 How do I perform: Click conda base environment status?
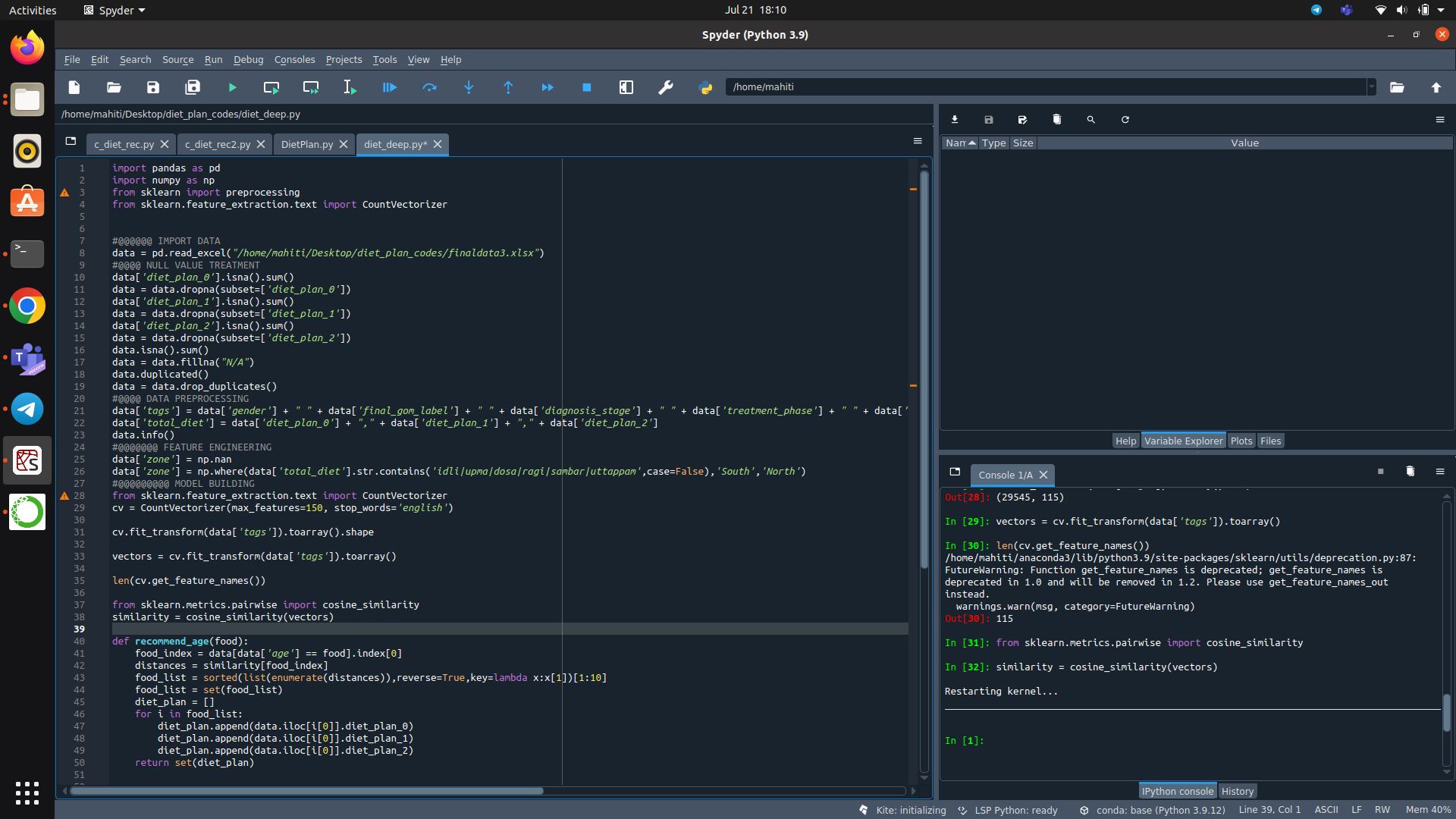1152,811
